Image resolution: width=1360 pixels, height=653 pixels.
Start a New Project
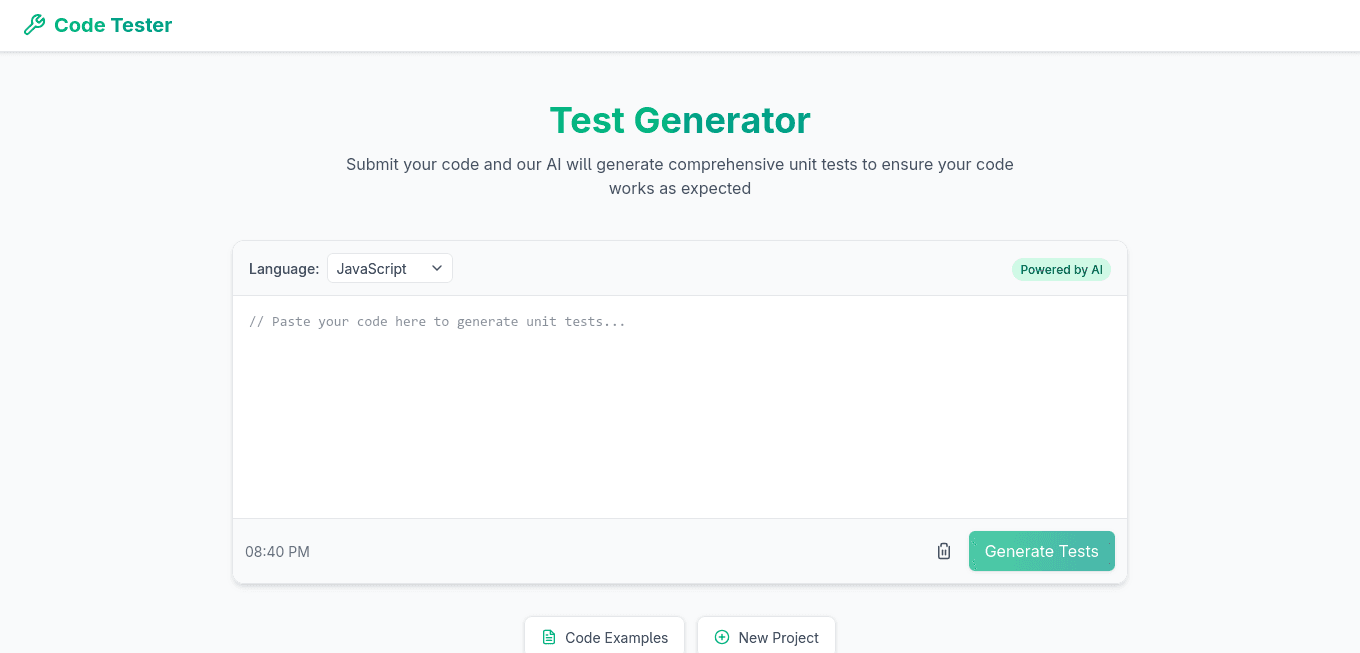(766, 637)
